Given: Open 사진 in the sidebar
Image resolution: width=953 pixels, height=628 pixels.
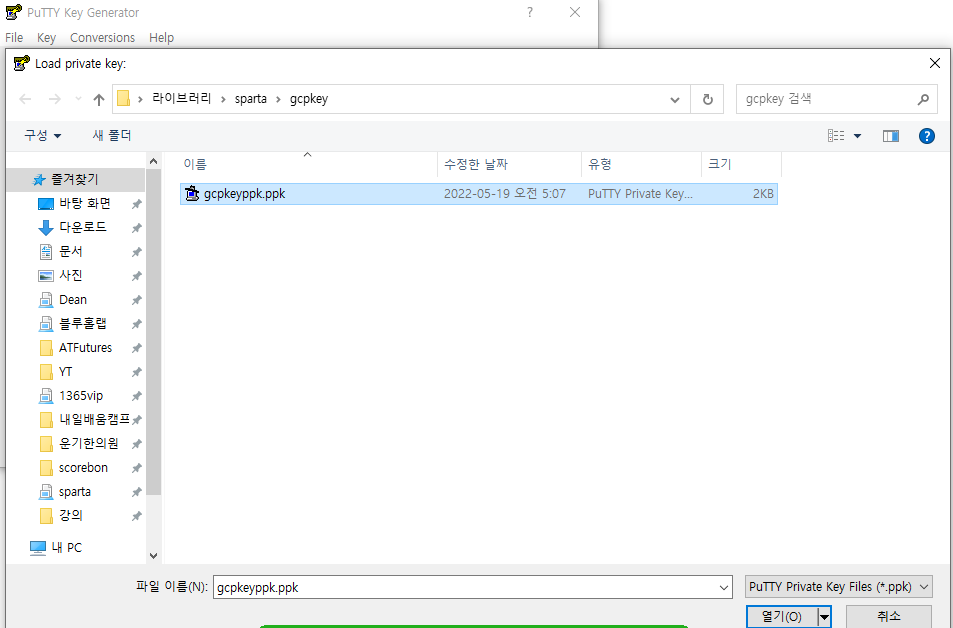Looking at the screenshot, I should (x=71, y=275).
